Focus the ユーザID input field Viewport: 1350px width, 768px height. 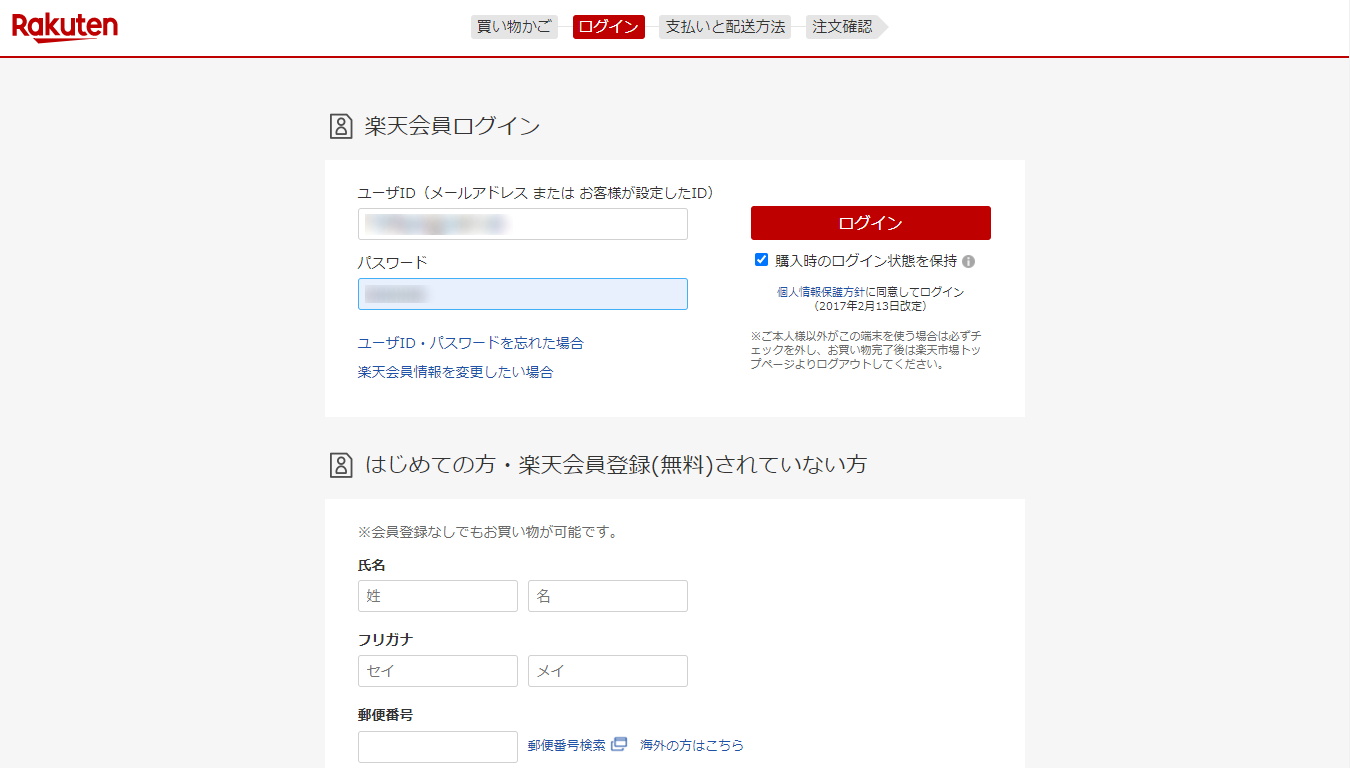point(523,224)
